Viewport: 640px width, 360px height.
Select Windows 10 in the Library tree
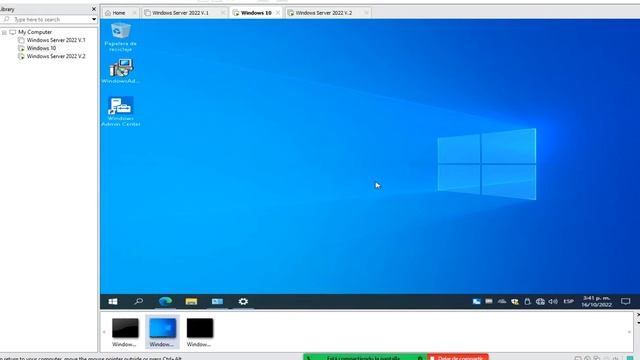(41, 48)
